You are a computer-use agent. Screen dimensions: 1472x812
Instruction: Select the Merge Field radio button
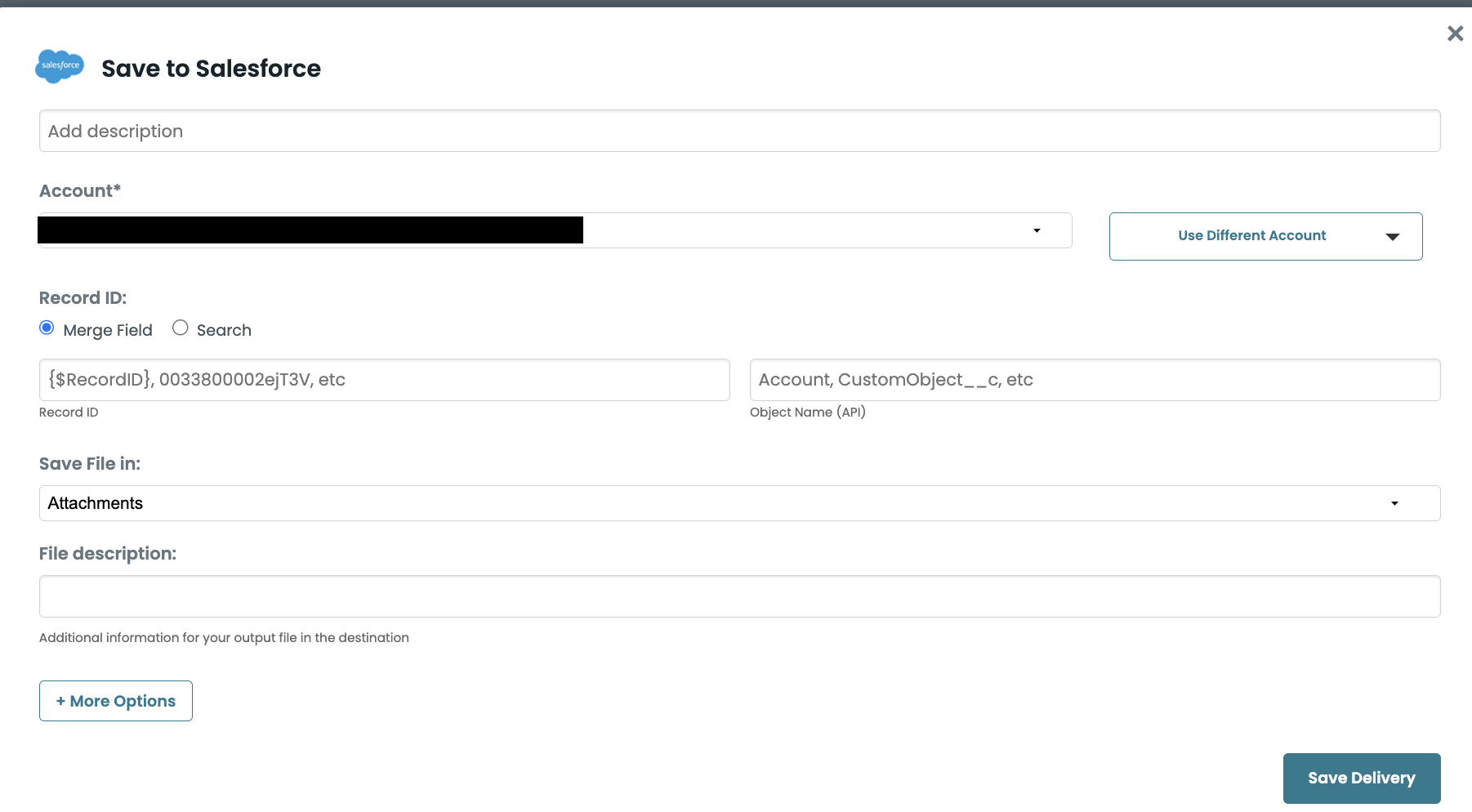47,328
